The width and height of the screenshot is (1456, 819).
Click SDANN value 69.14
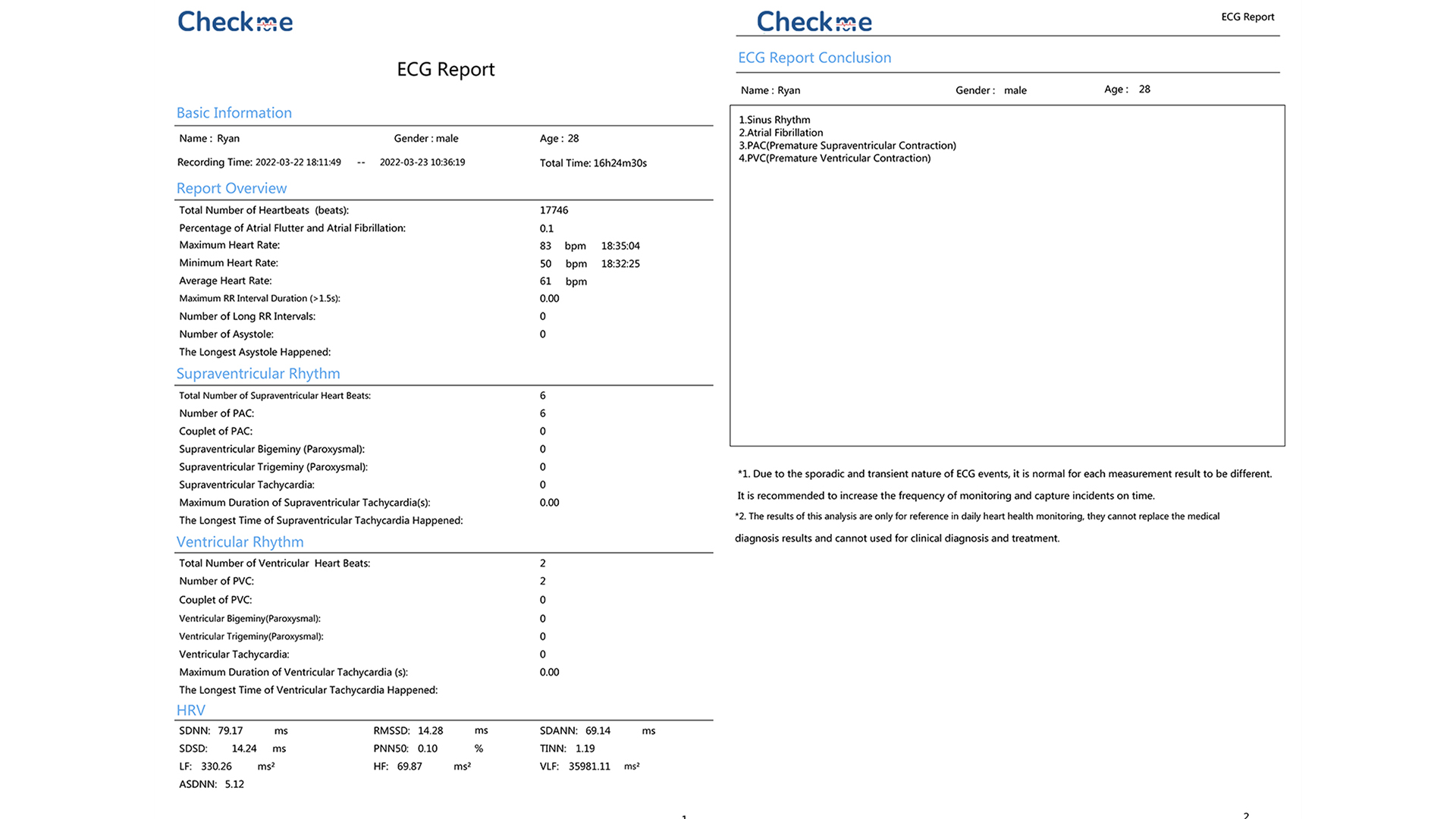[x=598, y=731]
